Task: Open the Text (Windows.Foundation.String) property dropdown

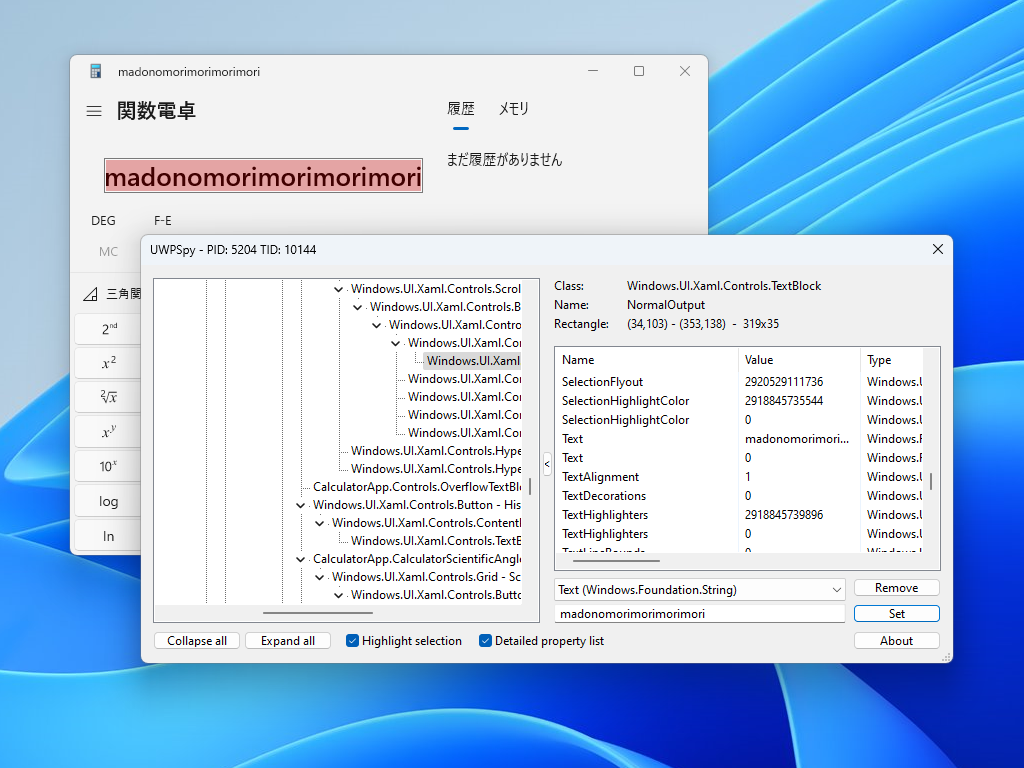Action: [699, 590]
